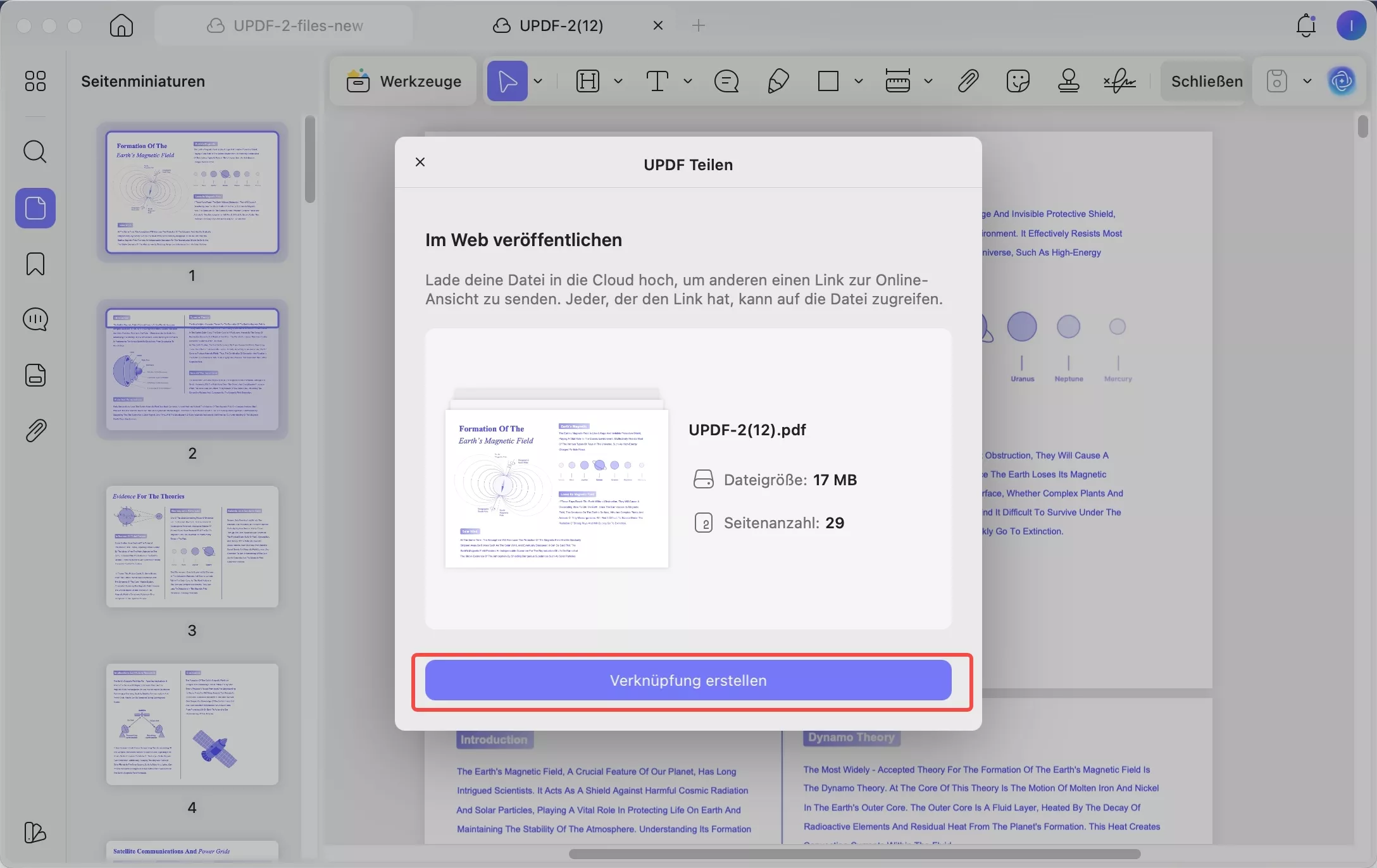Open the user account avatar
The height and width of the screenshot is (868, 1377).
1351,25
